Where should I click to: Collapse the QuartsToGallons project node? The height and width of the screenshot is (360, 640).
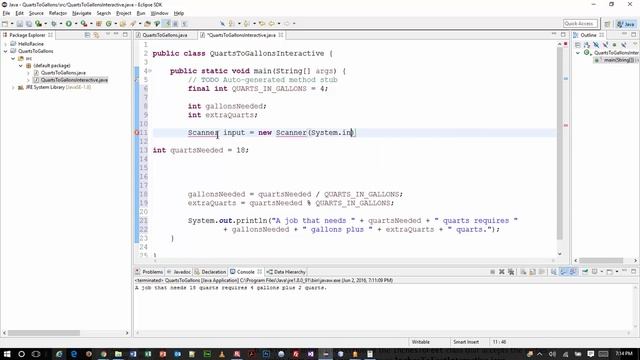click(5, 51)
